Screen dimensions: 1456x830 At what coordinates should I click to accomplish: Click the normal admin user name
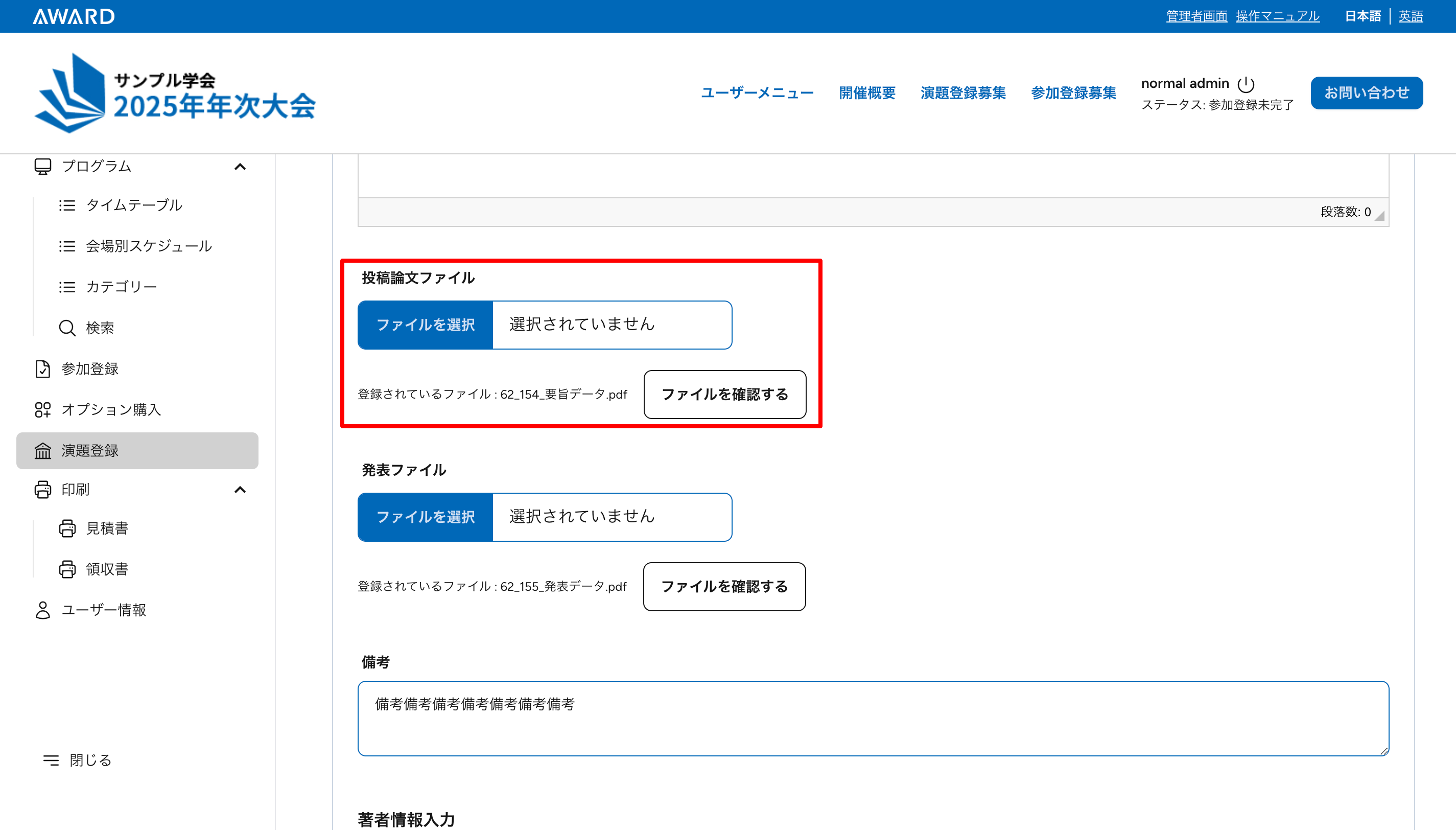click(1185, 84)
